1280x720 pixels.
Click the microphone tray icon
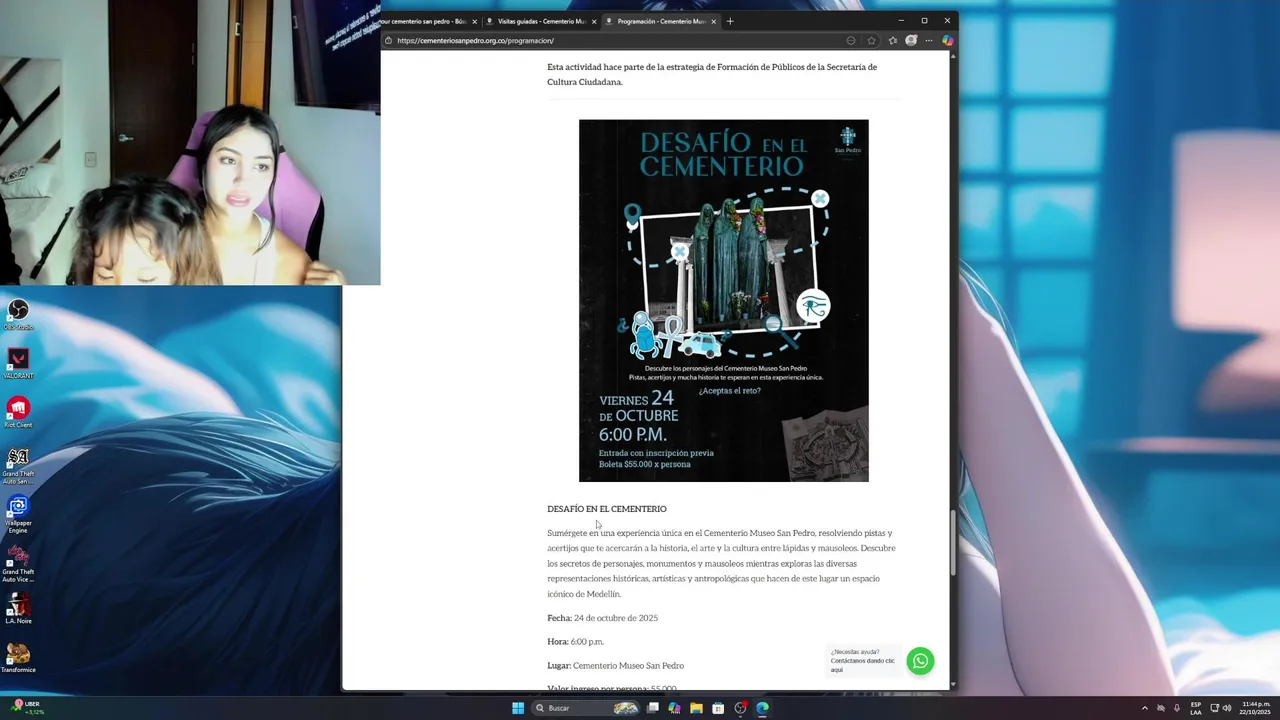point(1177,708)
